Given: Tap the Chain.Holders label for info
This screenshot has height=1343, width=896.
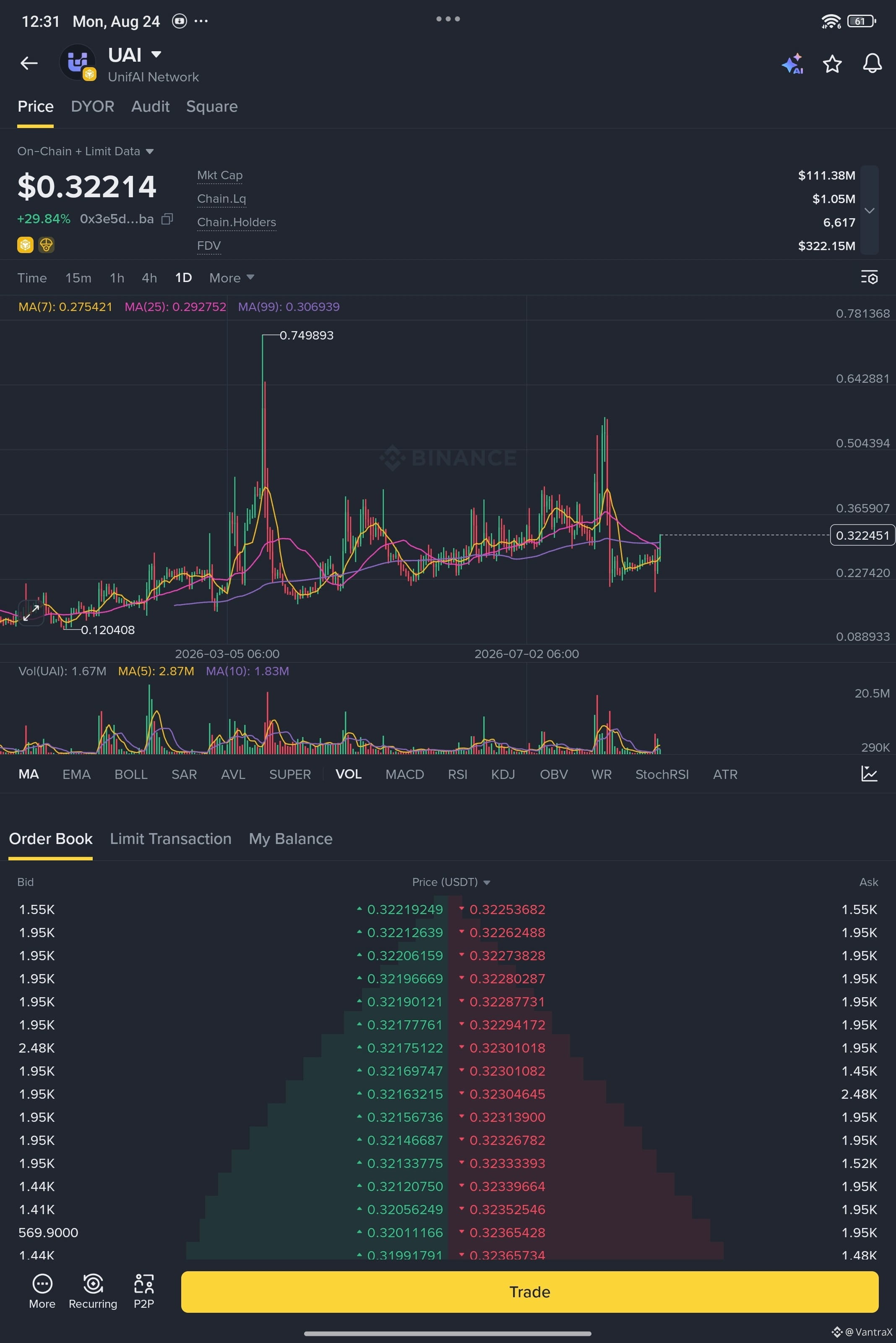Looking at the screenshot, I should pyautogui.click(x=237, y=222).
